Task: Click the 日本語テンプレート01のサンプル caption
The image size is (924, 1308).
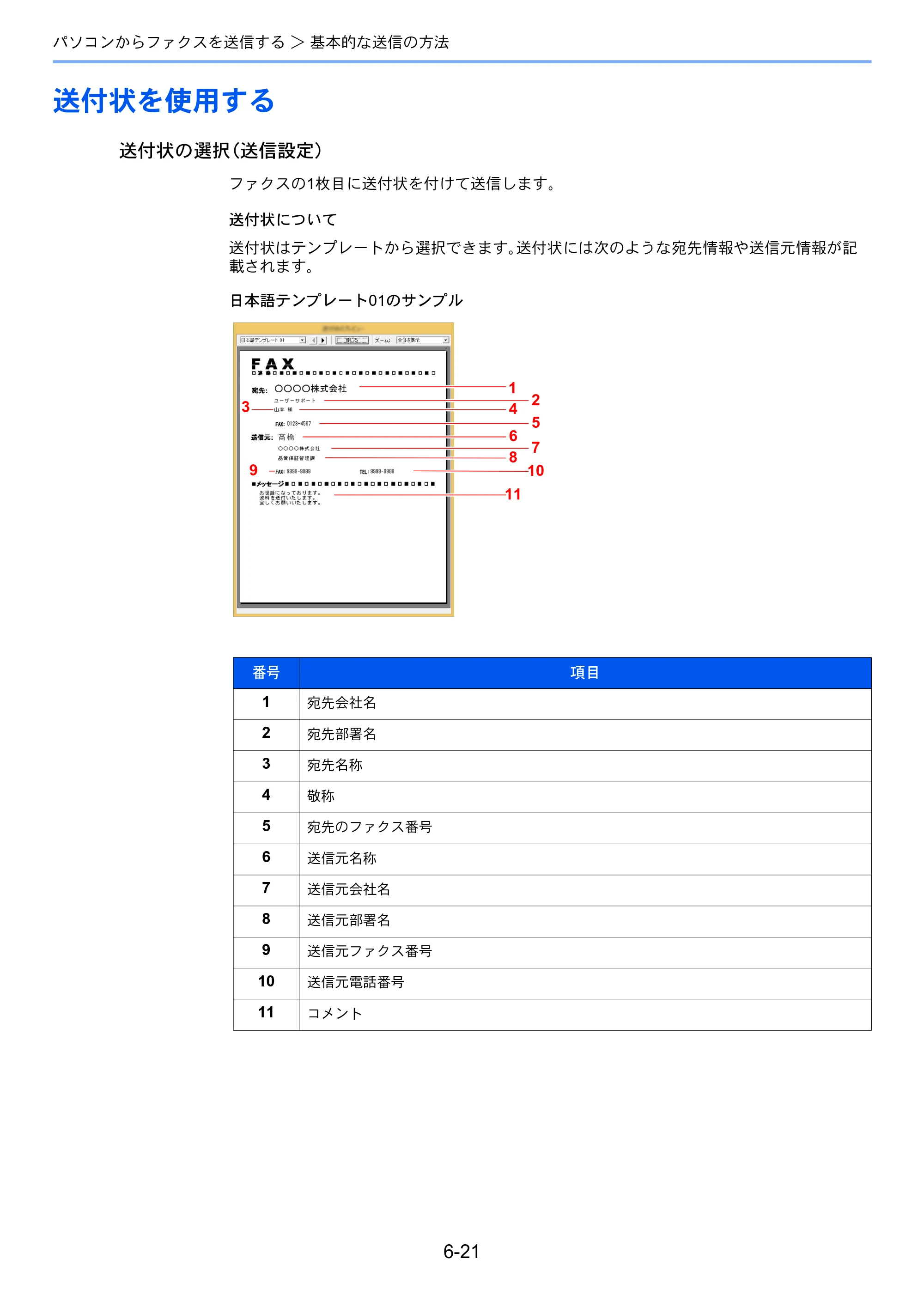Action: pos(346,300)
